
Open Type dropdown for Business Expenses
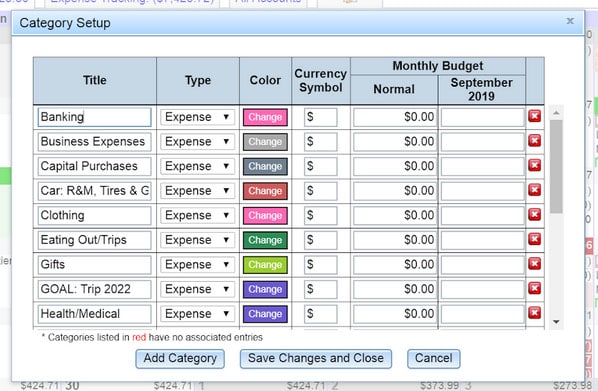pyautogui.click(x=197, y=142)
